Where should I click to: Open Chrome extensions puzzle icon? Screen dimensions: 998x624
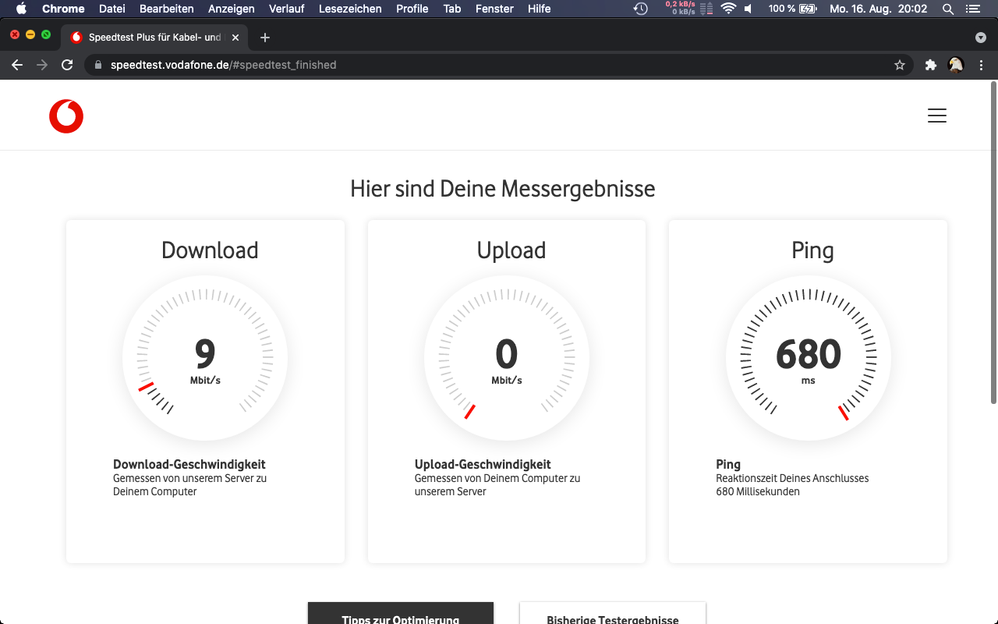930,65
